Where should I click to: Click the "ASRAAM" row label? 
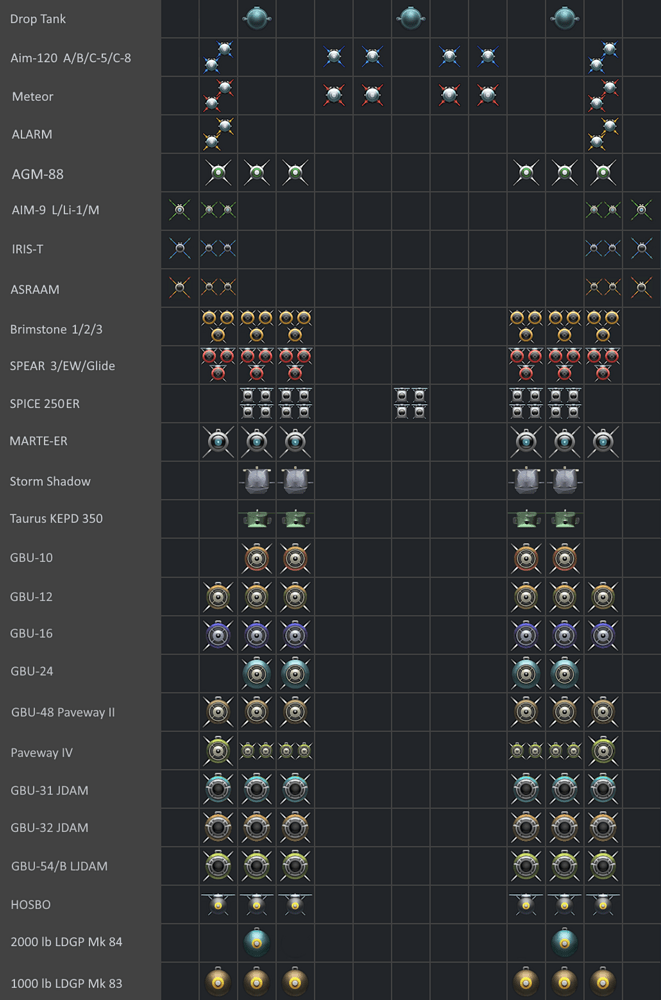(x=35, y=290)
